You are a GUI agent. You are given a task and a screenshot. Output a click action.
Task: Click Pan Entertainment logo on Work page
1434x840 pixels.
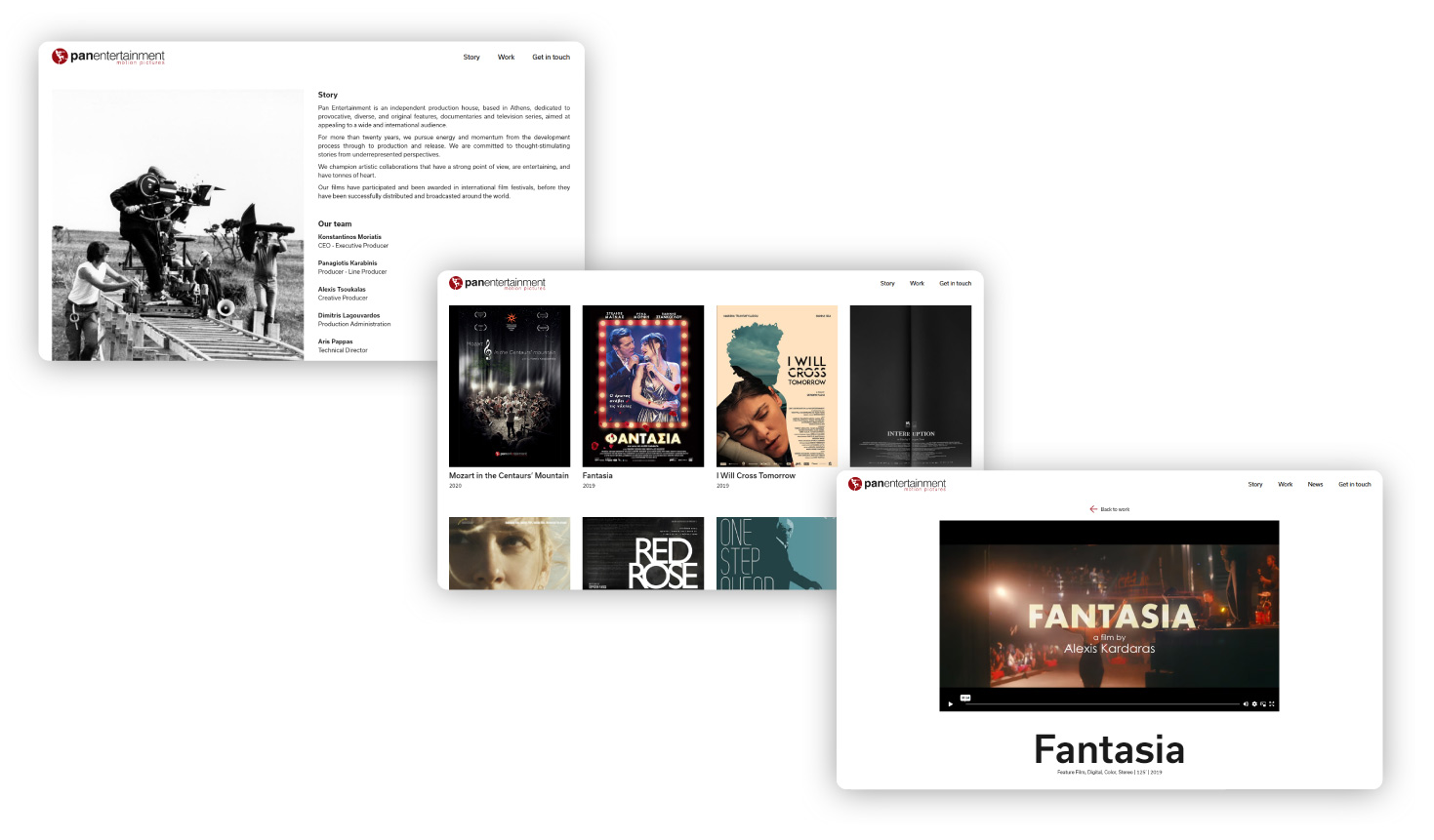point(497,283)
